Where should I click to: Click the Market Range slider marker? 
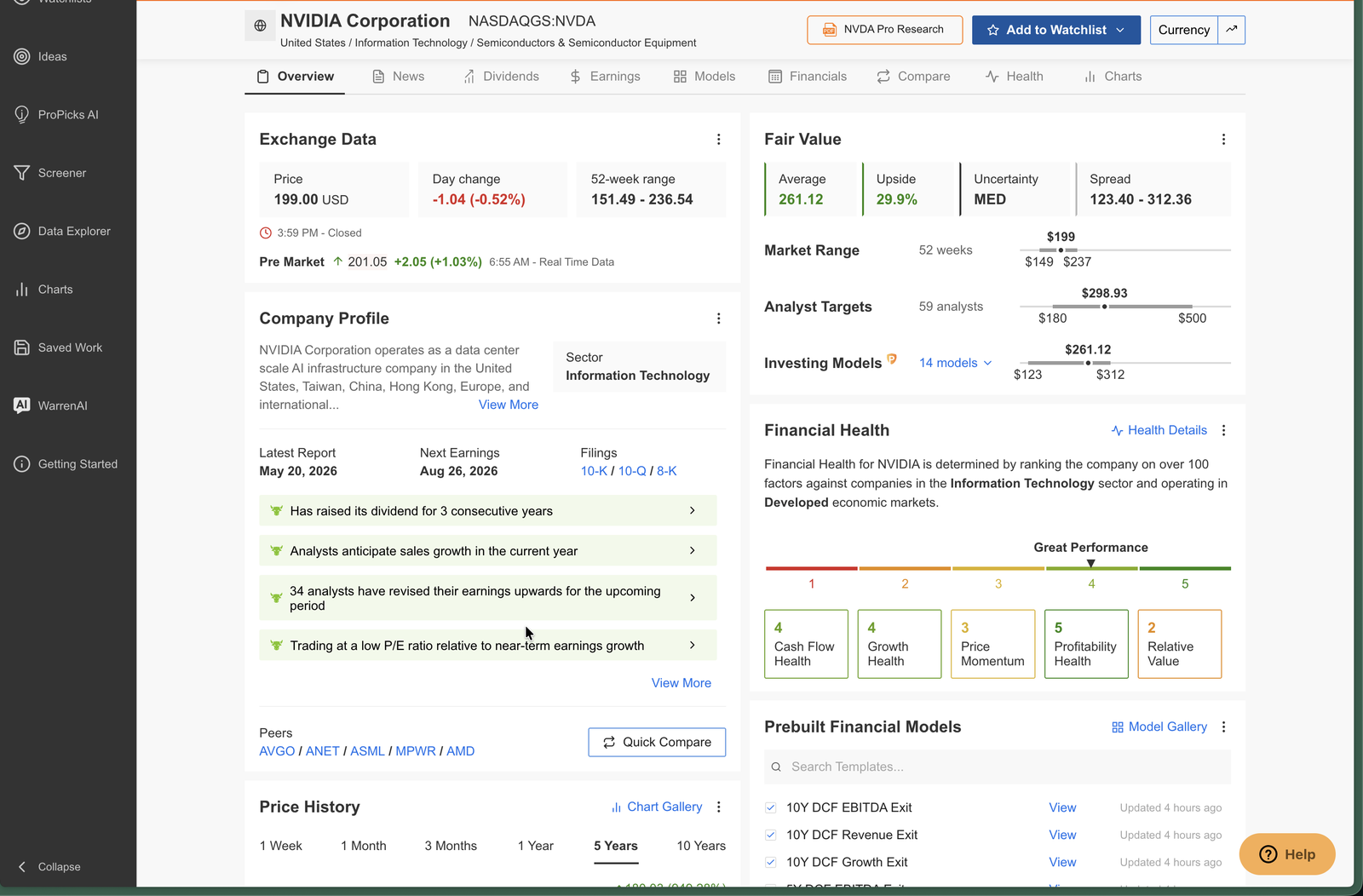1061,250
